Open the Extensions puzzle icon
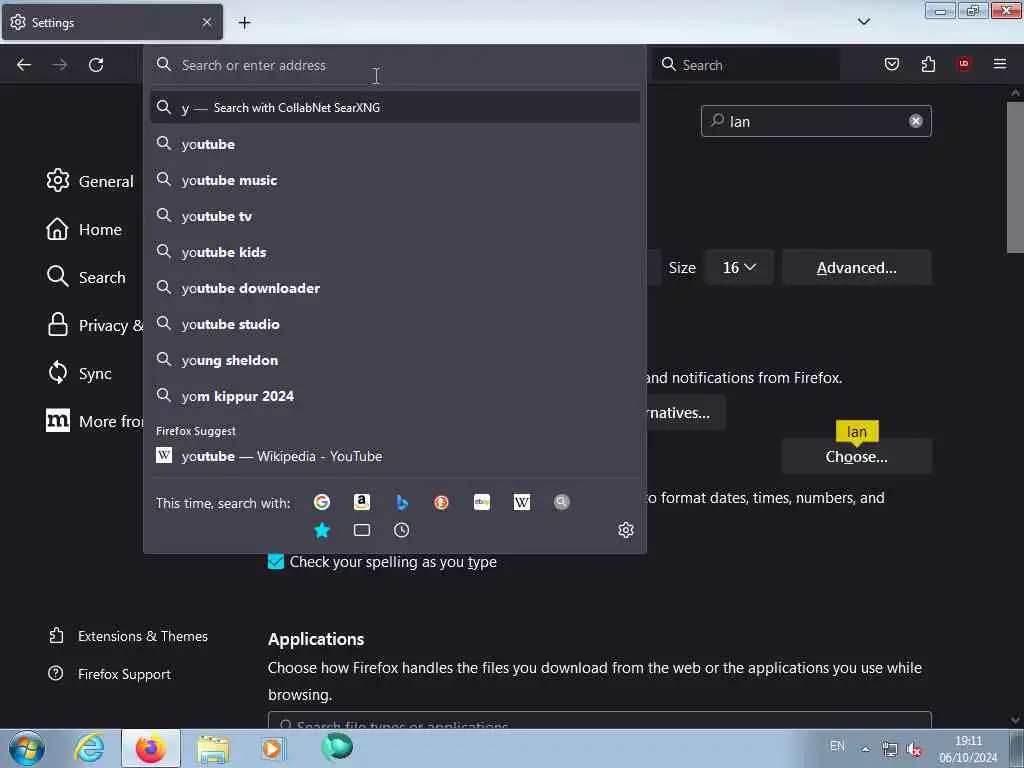 coord(928,64)
